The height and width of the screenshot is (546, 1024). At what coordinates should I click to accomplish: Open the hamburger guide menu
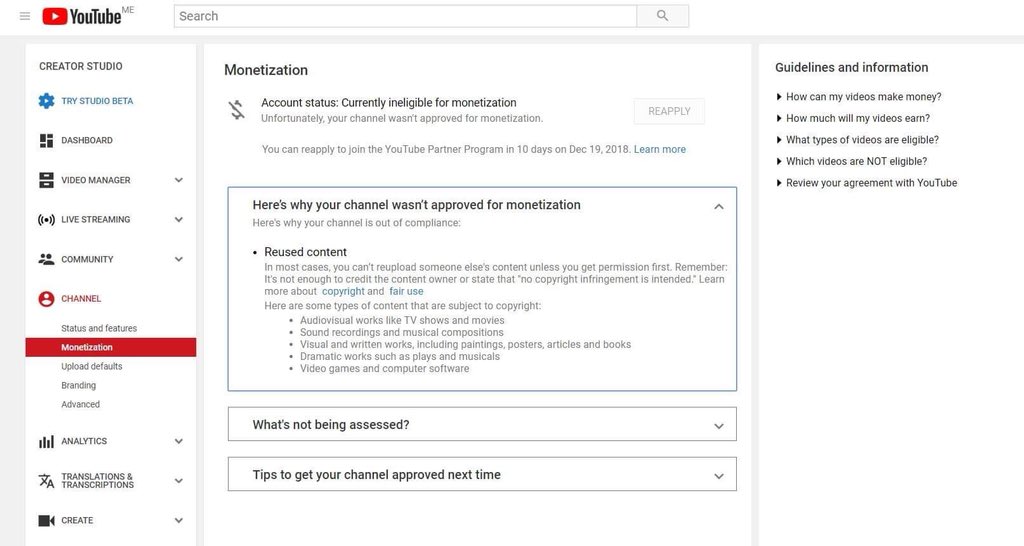tap(25, 16)
